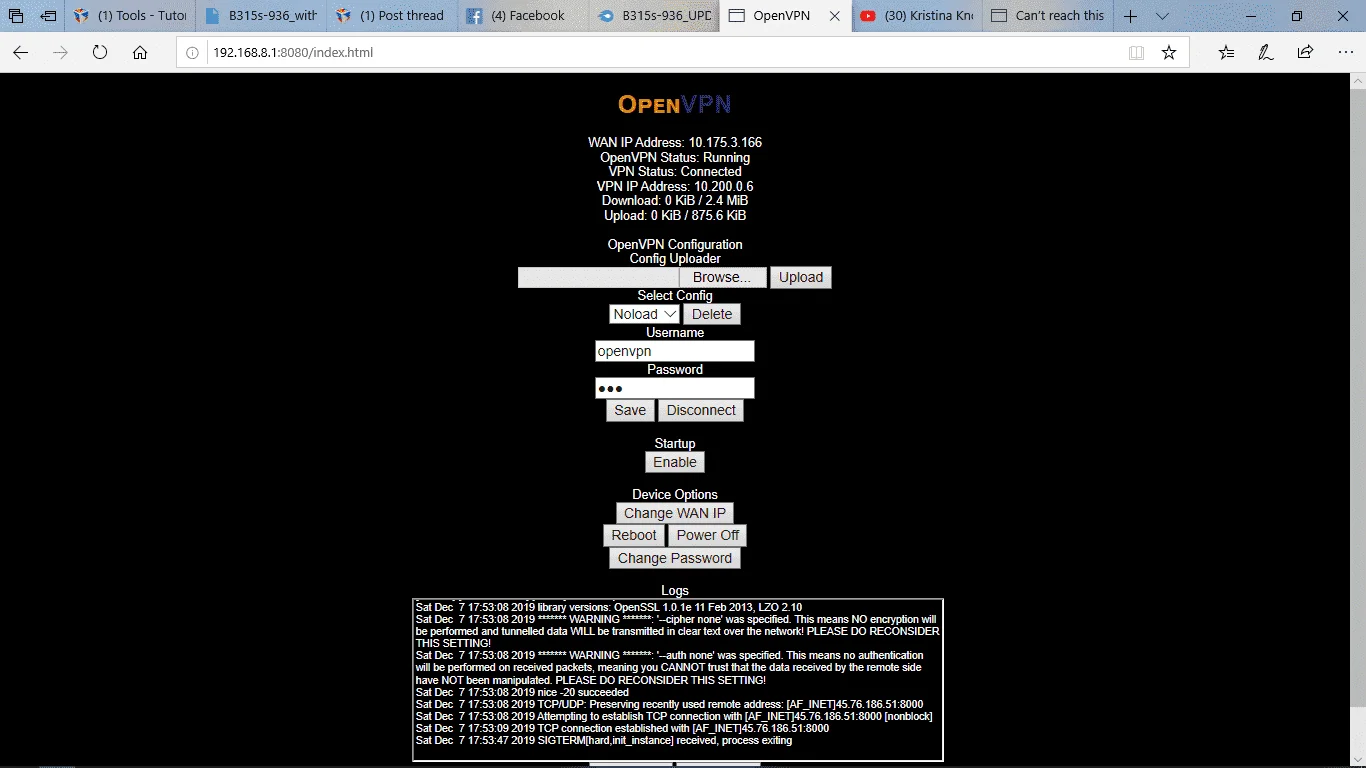Open the Favorites hub icon
The height and width of the screenshot is (768, 1366).
(1227, 52)
